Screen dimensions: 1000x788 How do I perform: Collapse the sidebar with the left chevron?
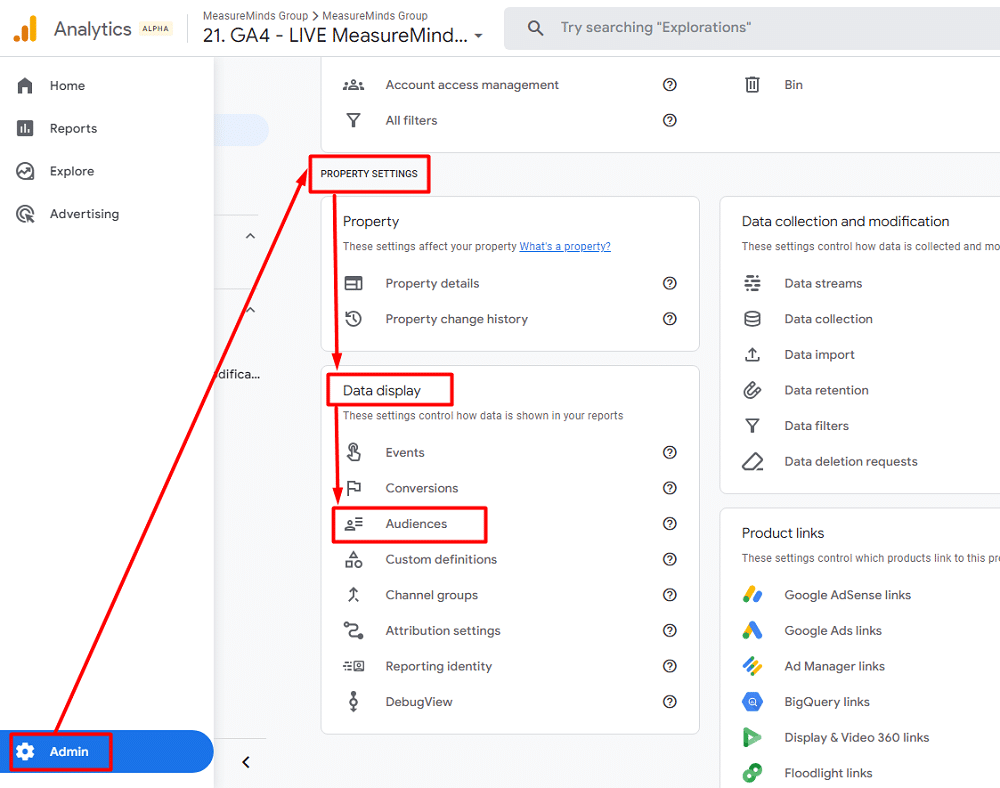[246, 761]
